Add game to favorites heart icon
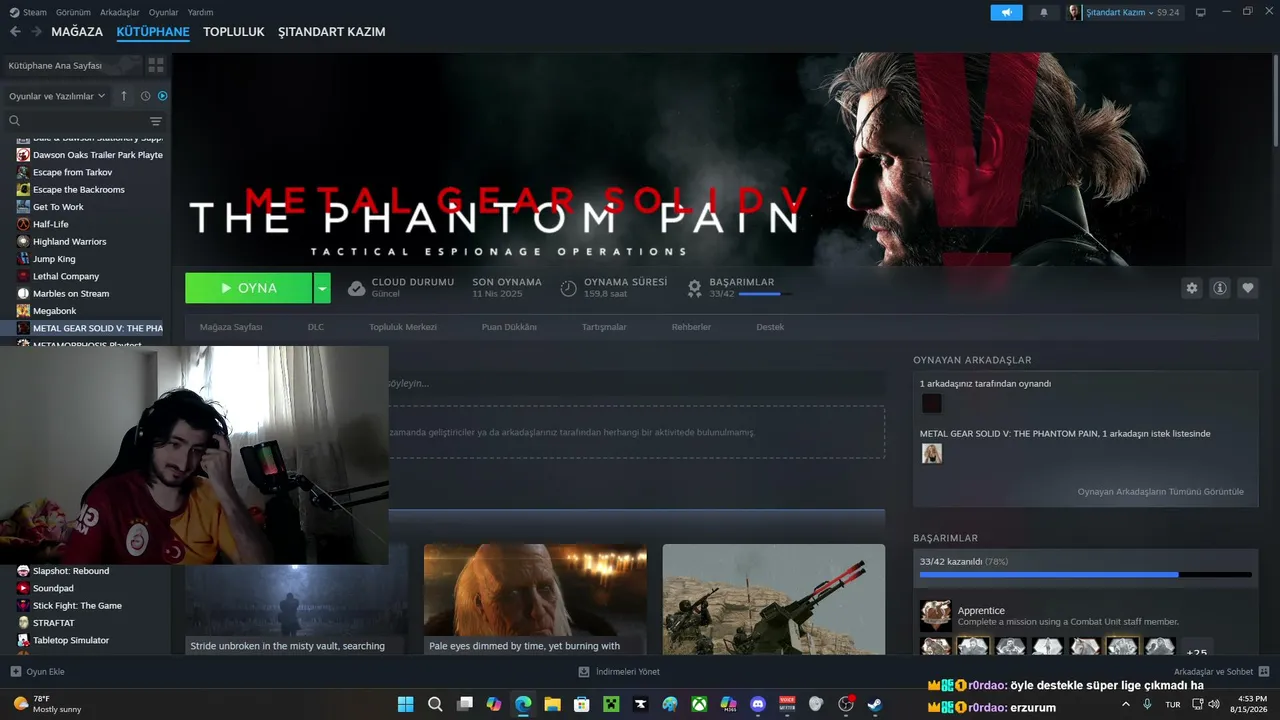This screenshot has width=1280, height=720. [1248, 288]
